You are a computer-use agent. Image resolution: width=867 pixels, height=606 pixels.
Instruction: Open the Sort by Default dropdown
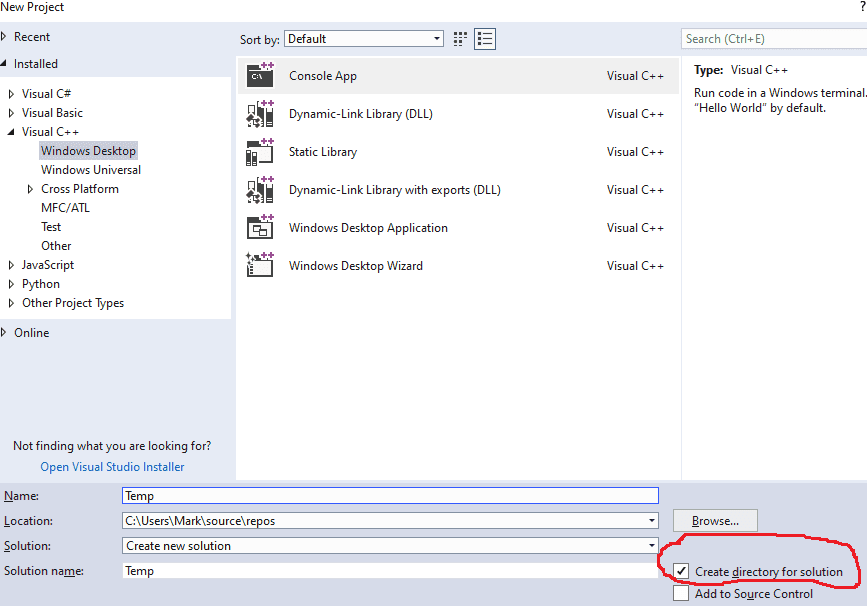364,39
